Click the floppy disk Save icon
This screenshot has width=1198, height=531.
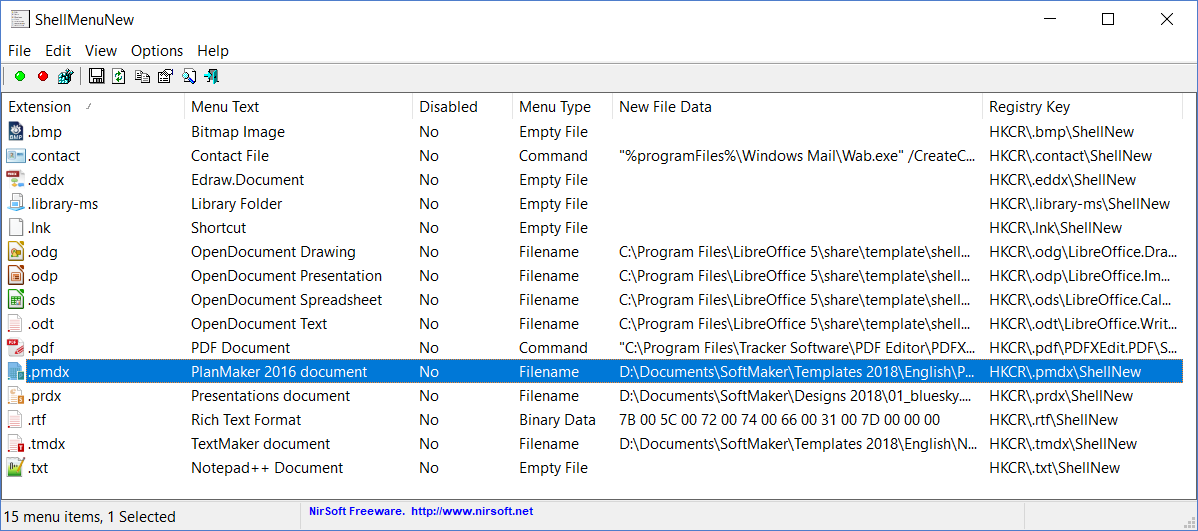(97, 76)
